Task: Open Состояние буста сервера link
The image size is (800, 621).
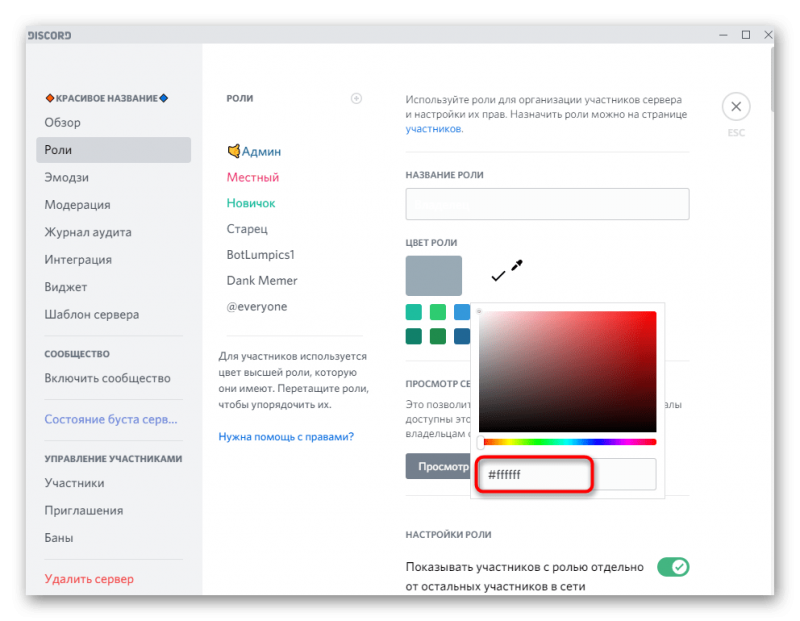Action: [113, 419]
